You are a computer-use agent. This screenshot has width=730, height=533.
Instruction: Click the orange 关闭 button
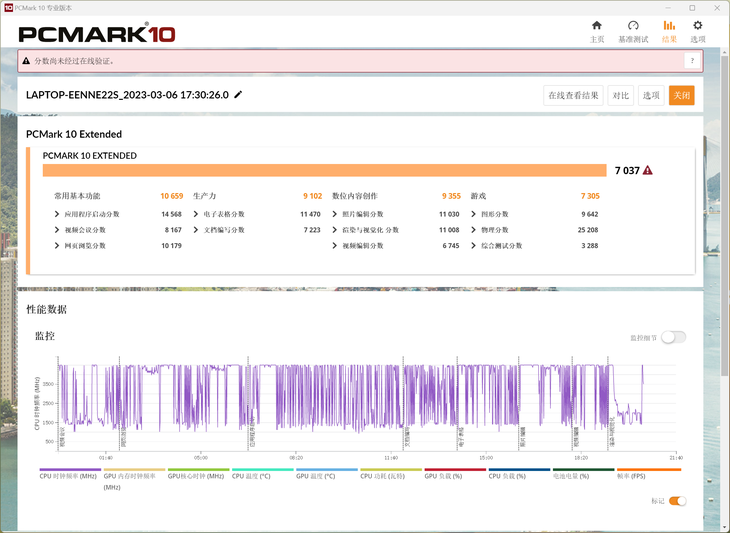pos(682,95)
